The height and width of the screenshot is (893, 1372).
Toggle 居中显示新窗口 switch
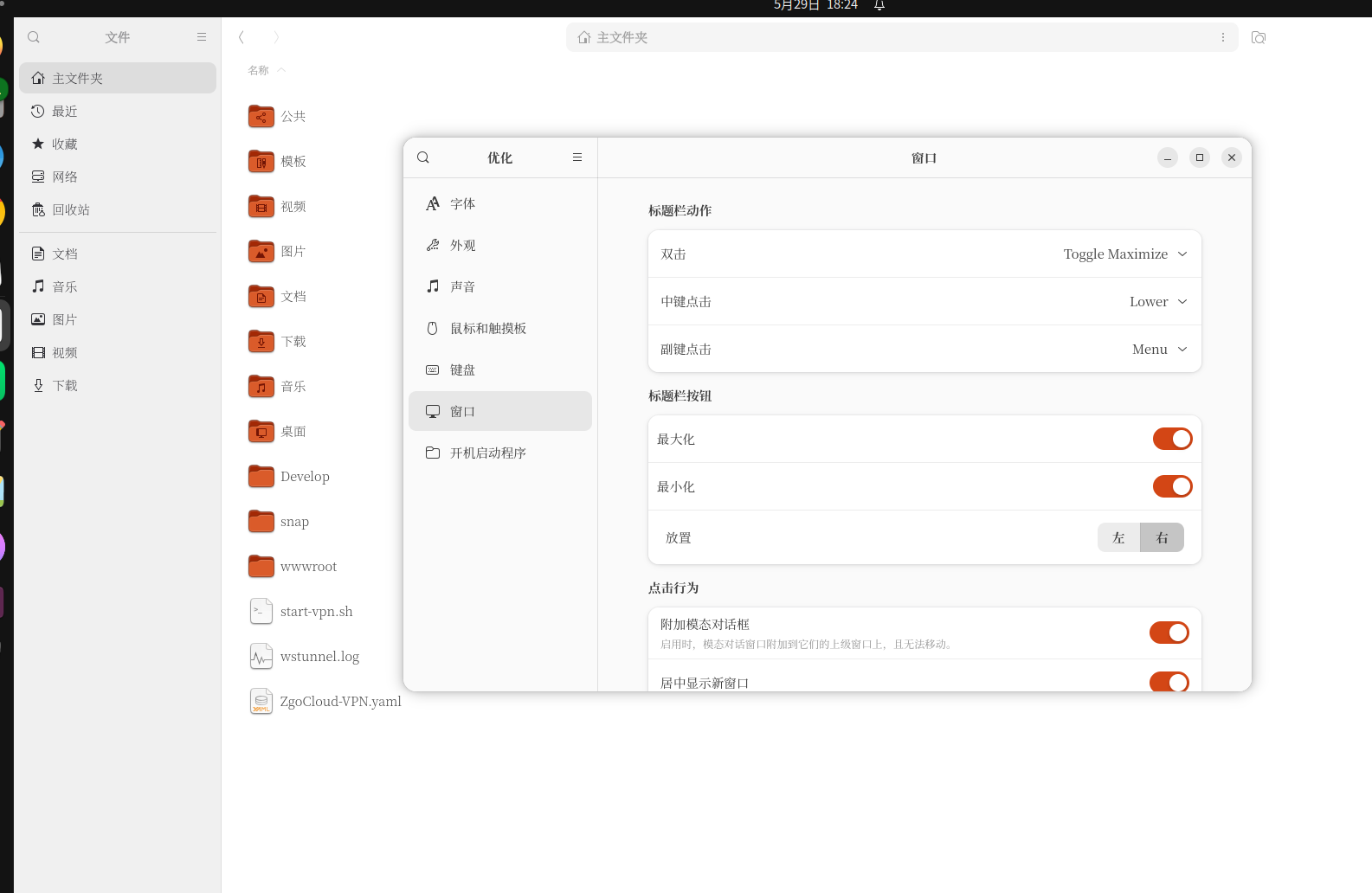pos(1169,683)
